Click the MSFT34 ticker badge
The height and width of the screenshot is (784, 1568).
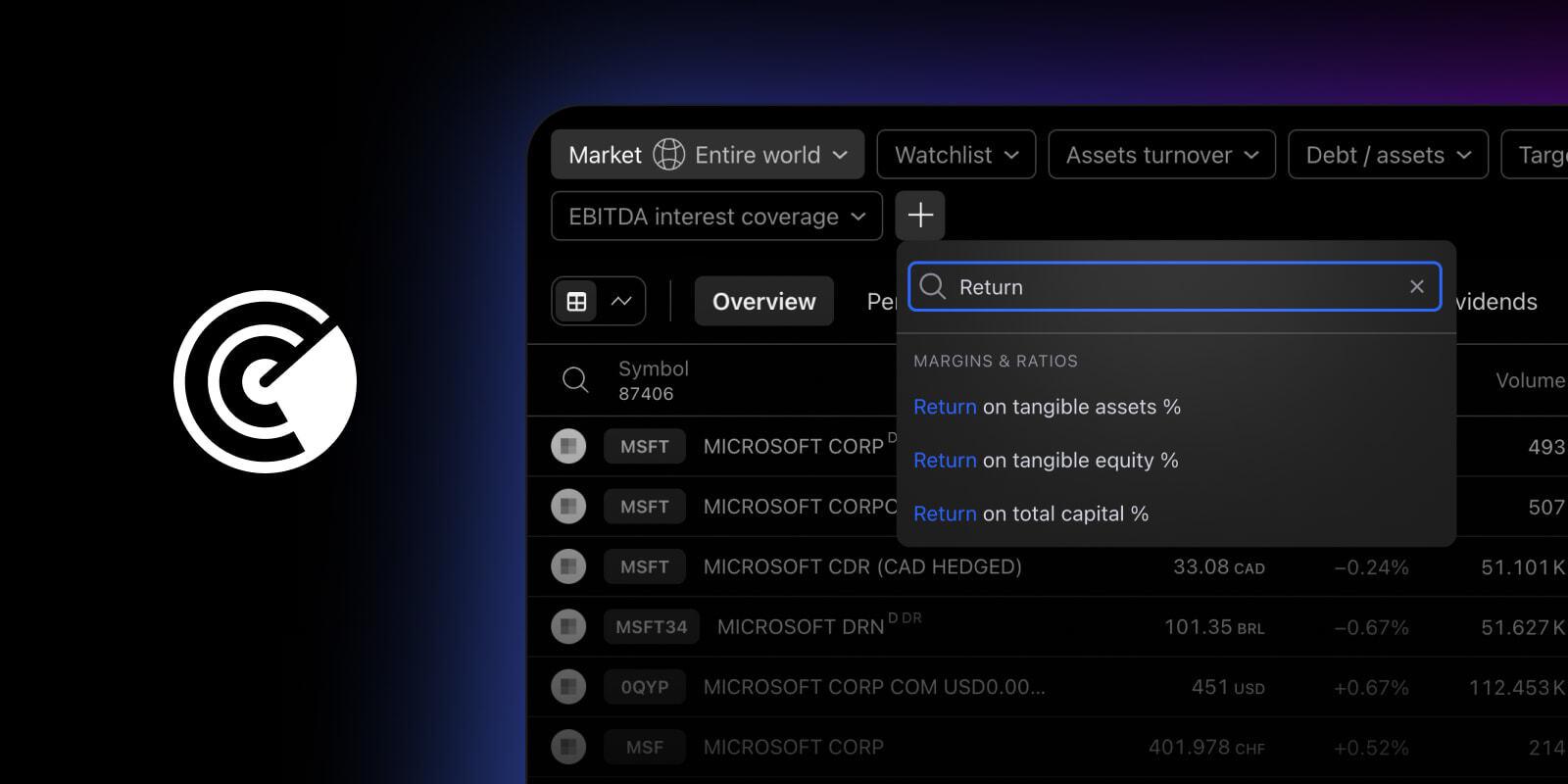point(652,627)
